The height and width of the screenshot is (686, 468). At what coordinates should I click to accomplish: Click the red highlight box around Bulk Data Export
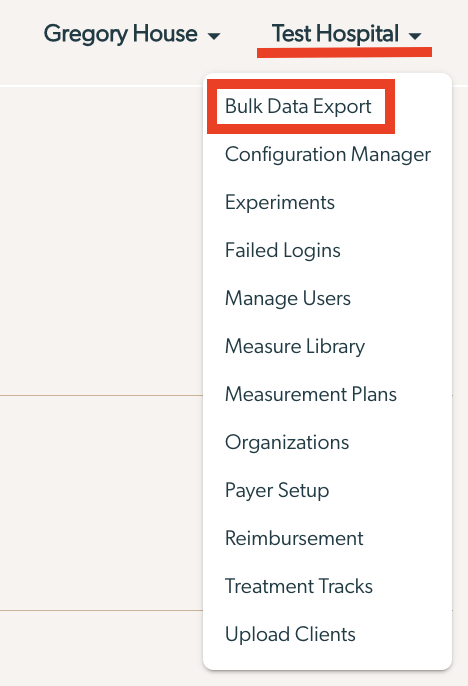pos(301,106)
